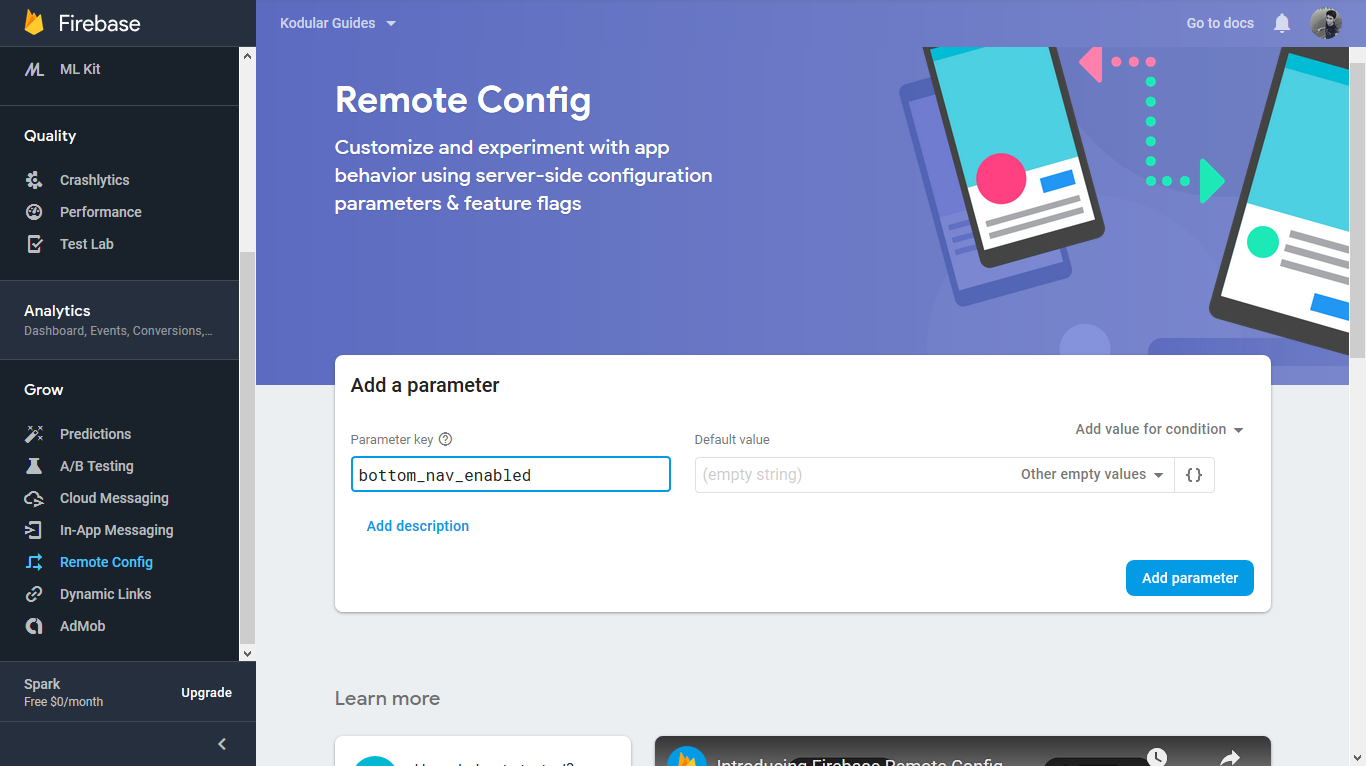Click the Crashlytics icon in sidebar
1366x766 pixels.
[x=34, y=180]
